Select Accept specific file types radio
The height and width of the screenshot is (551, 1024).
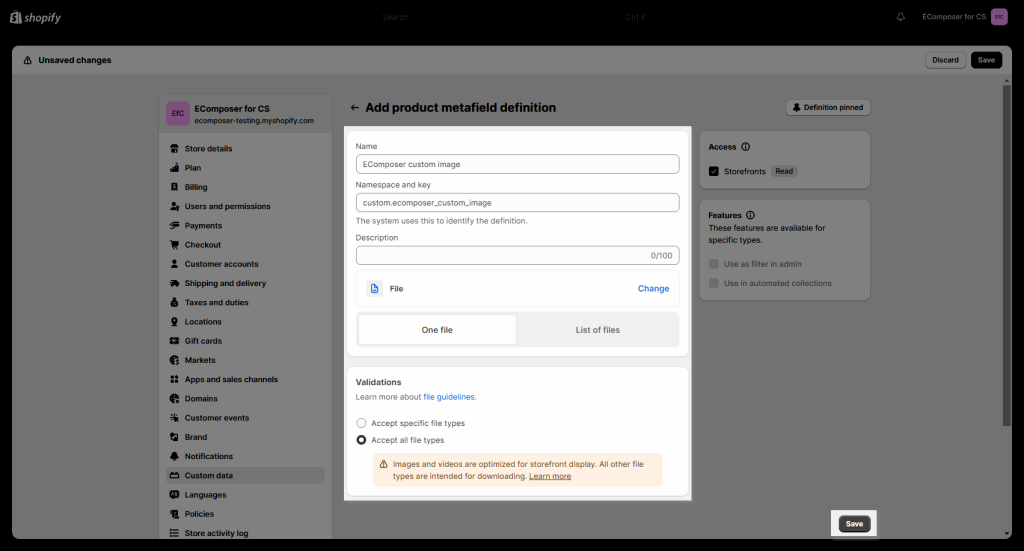click(361, 424)
